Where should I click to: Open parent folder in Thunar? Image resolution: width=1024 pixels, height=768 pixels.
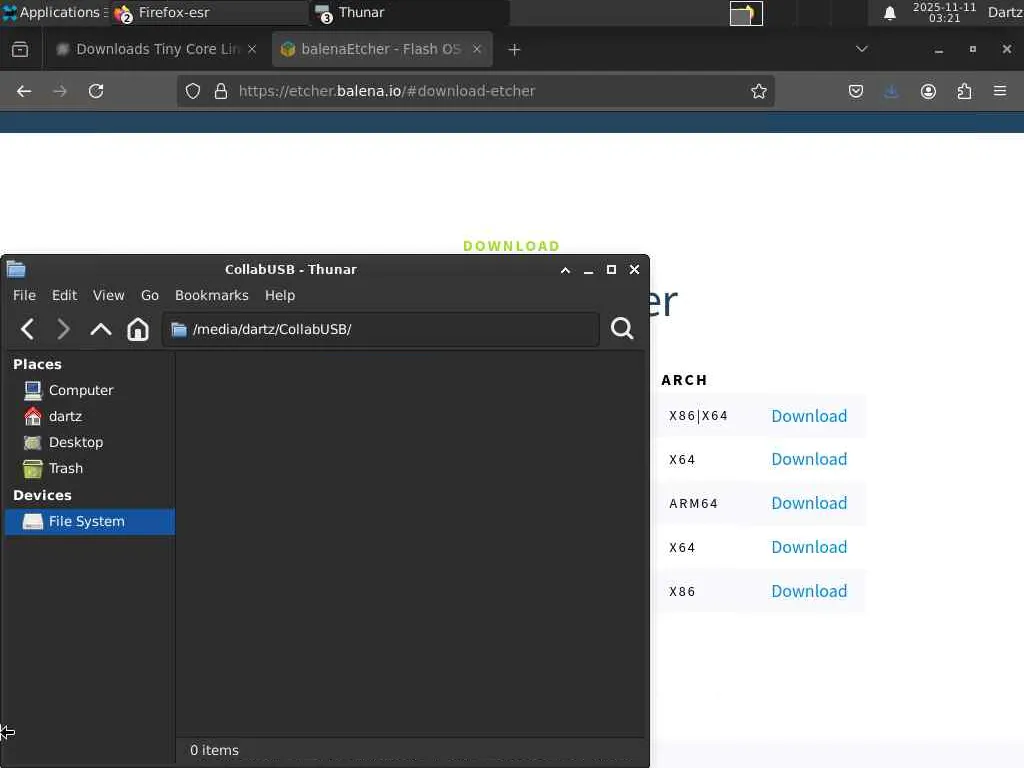point(101,329)
